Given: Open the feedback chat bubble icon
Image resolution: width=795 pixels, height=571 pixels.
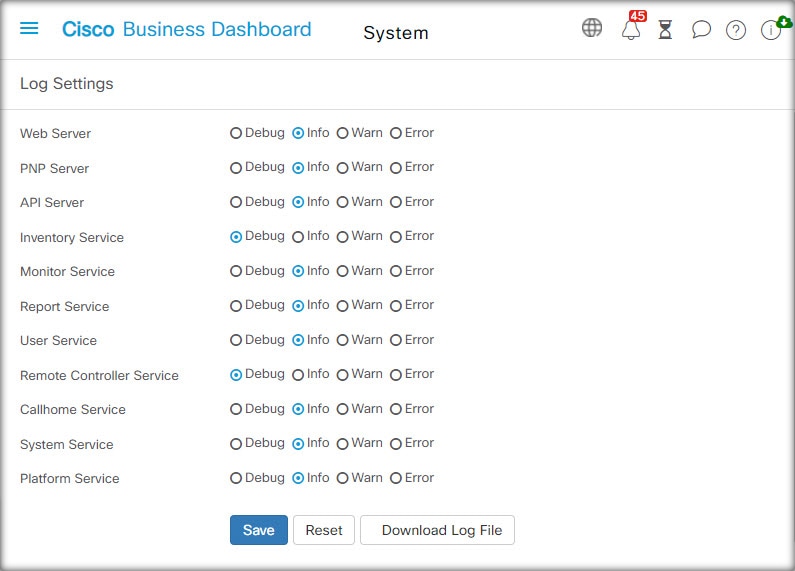Looking at the screenshot, I should click(701, 29).
